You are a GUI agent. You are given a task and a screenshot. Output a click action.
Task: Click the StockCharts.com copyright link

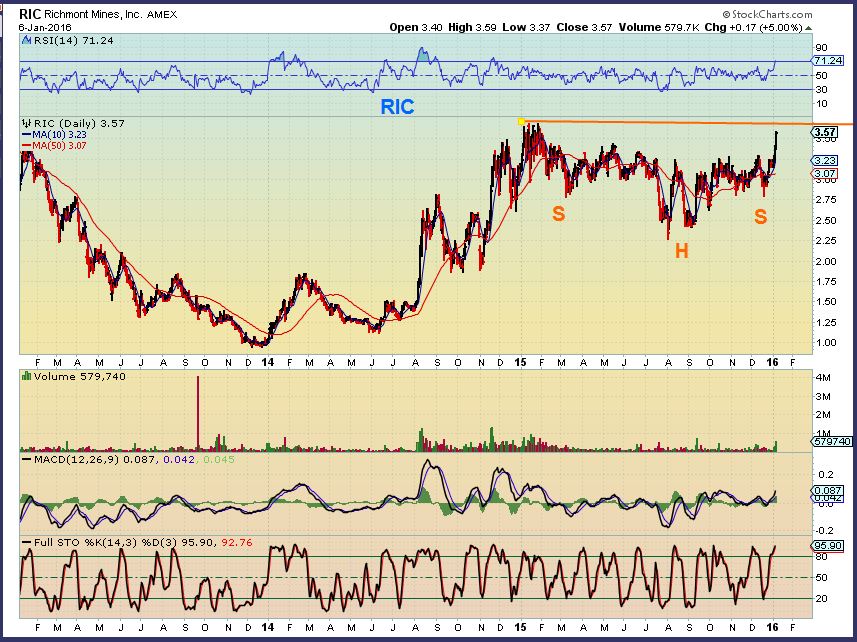tap(767, 15)
